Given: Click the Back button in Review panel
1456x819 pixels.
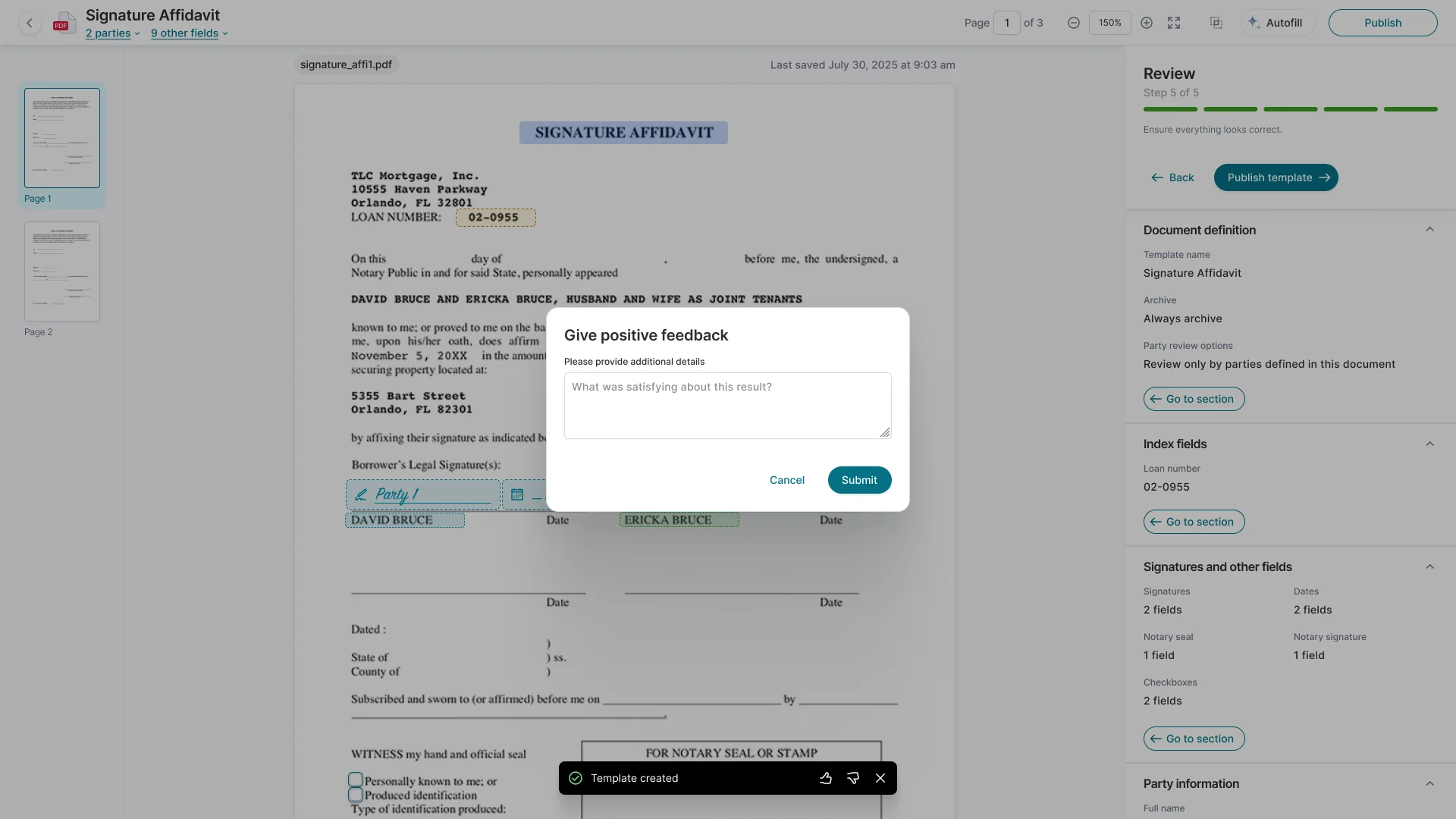Looking at the screenshot, I should (x=1172, y=177).
